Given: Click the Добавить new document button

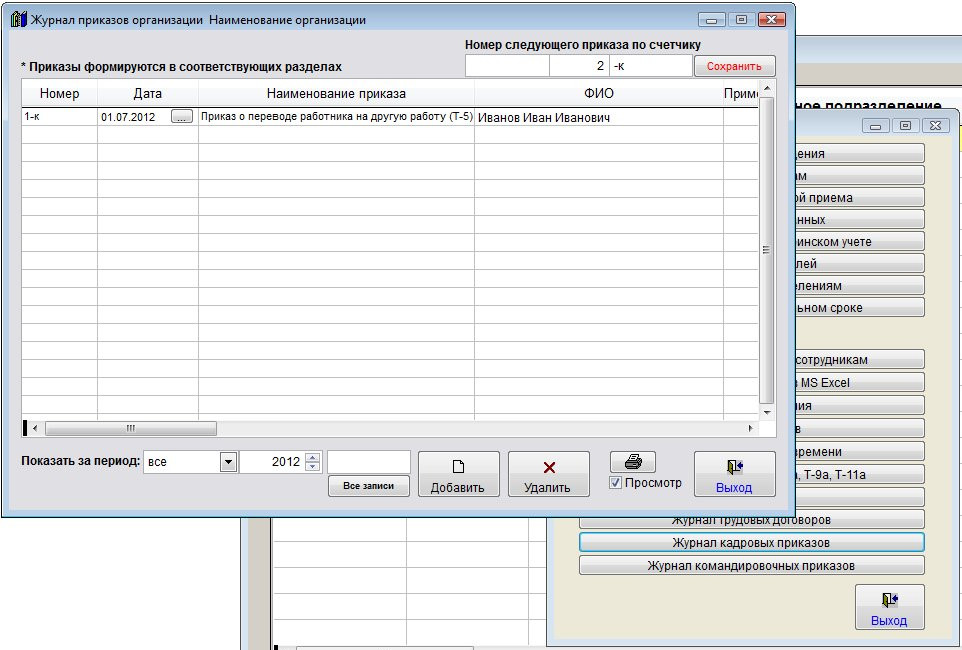Looking at the screenshot, I should [x=458, y=474].
